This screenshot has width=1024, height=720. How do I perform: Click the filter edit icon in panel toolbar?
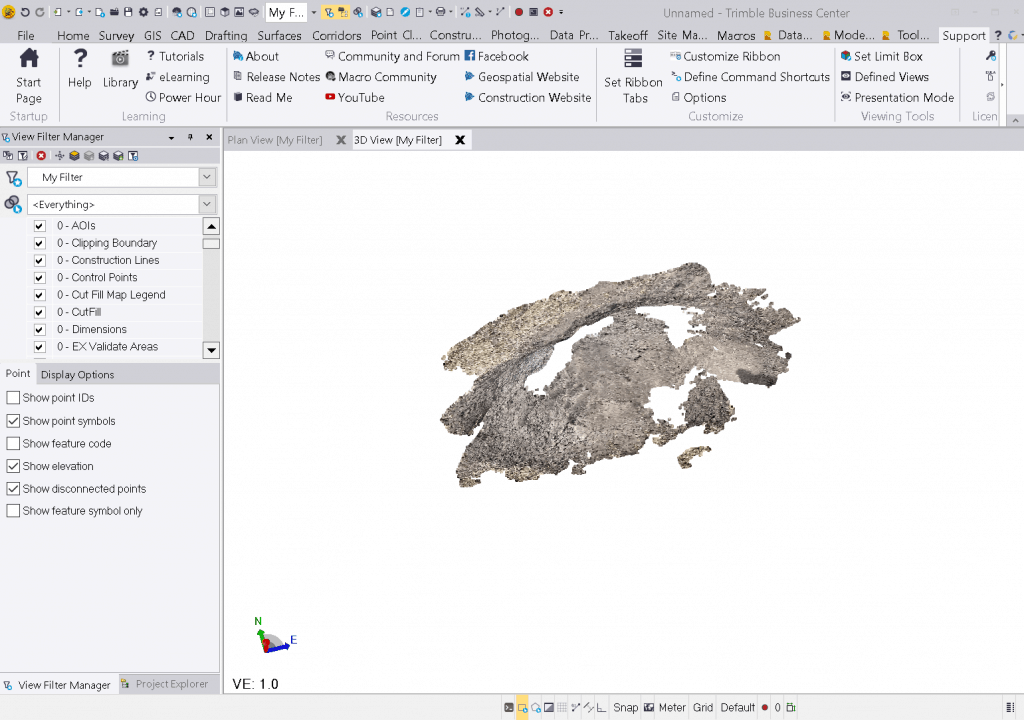click(23, 155)
